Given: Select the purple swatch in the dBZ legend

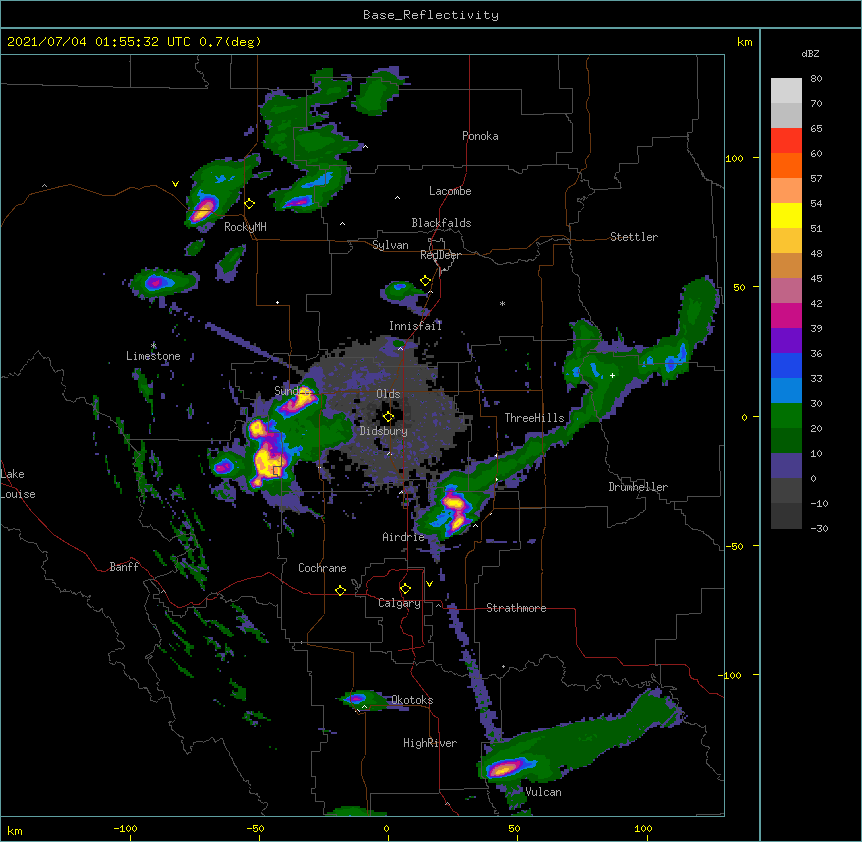Looking at the screenshot, I should click(x=786, y=340).
